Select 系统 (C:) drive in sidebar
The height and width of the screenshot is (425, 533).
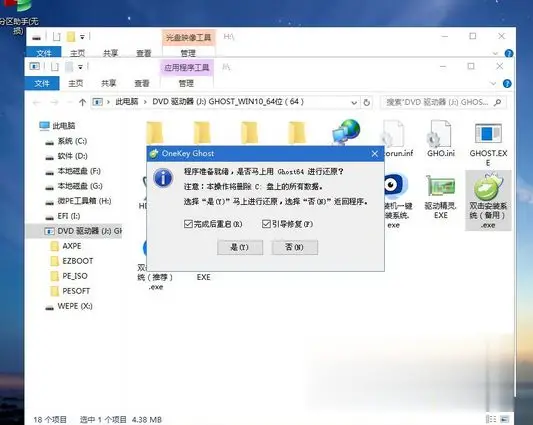66,141
